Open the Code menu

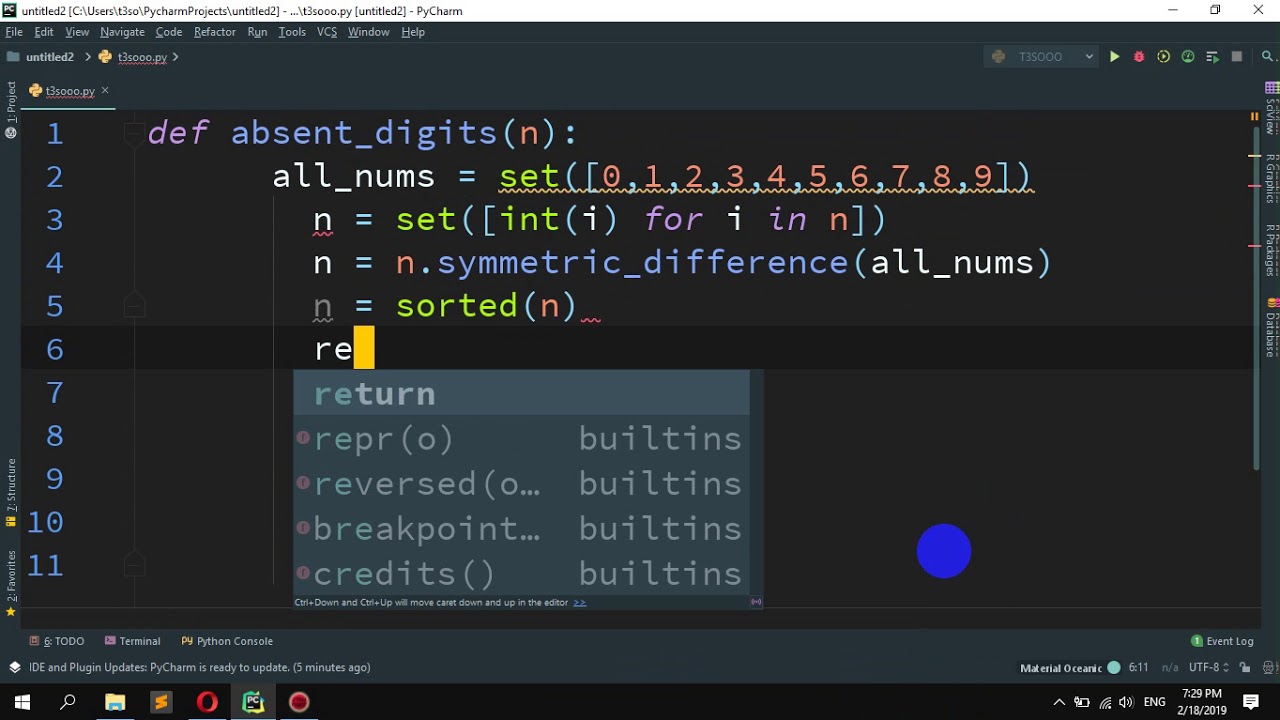[x=169, y=32]
